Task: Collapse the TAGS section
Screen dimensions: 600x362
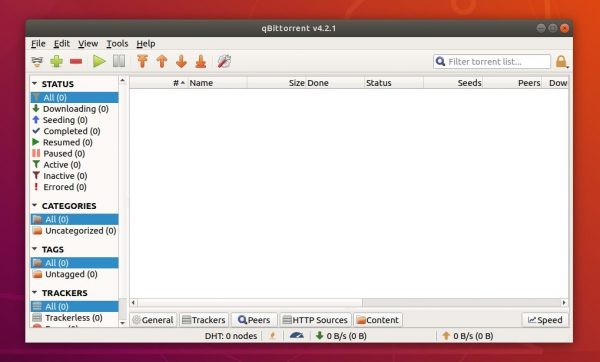Action: click(35, 249)
